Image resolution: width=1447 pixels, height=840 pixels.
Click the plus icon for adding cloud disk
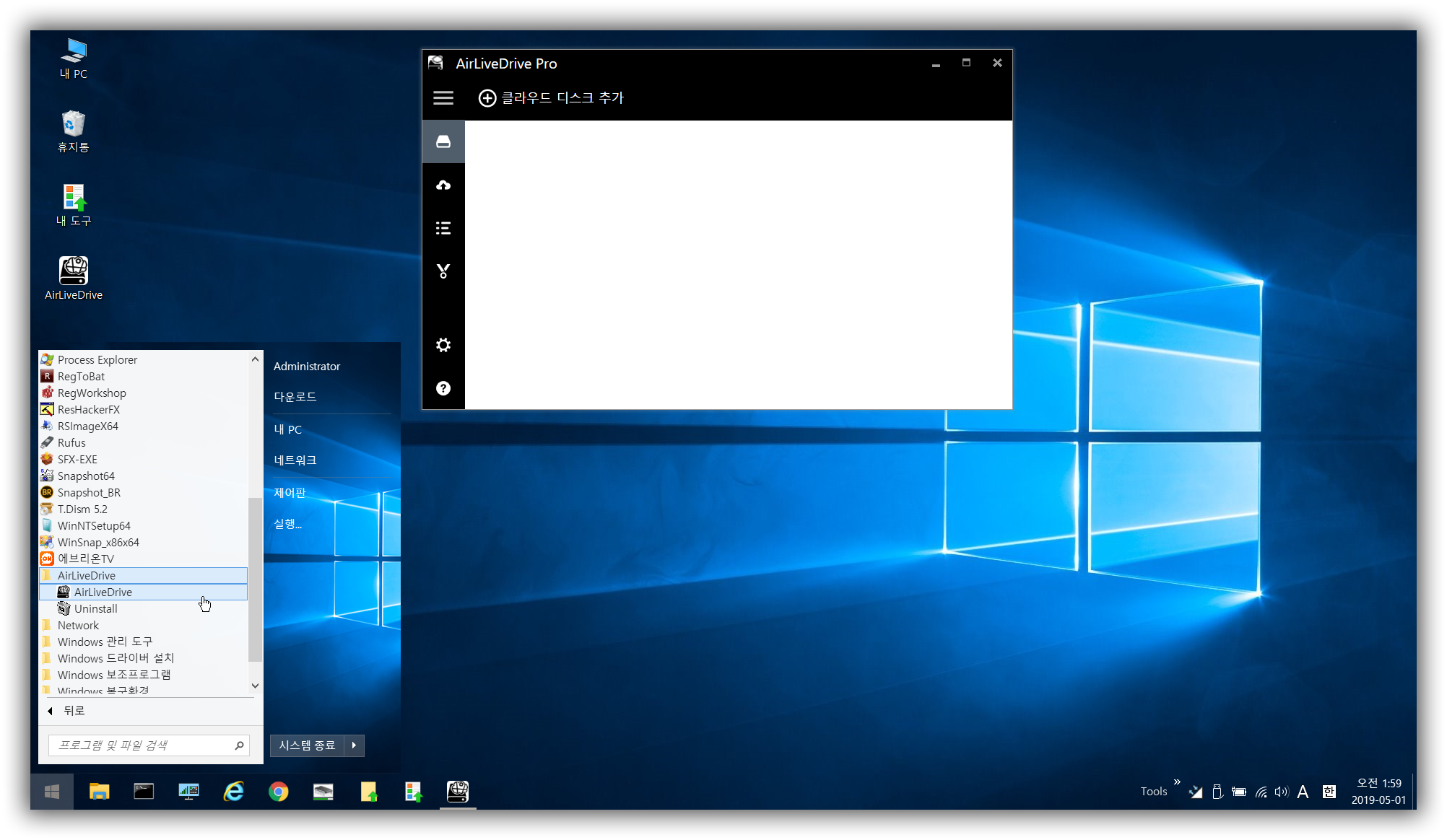487,98
